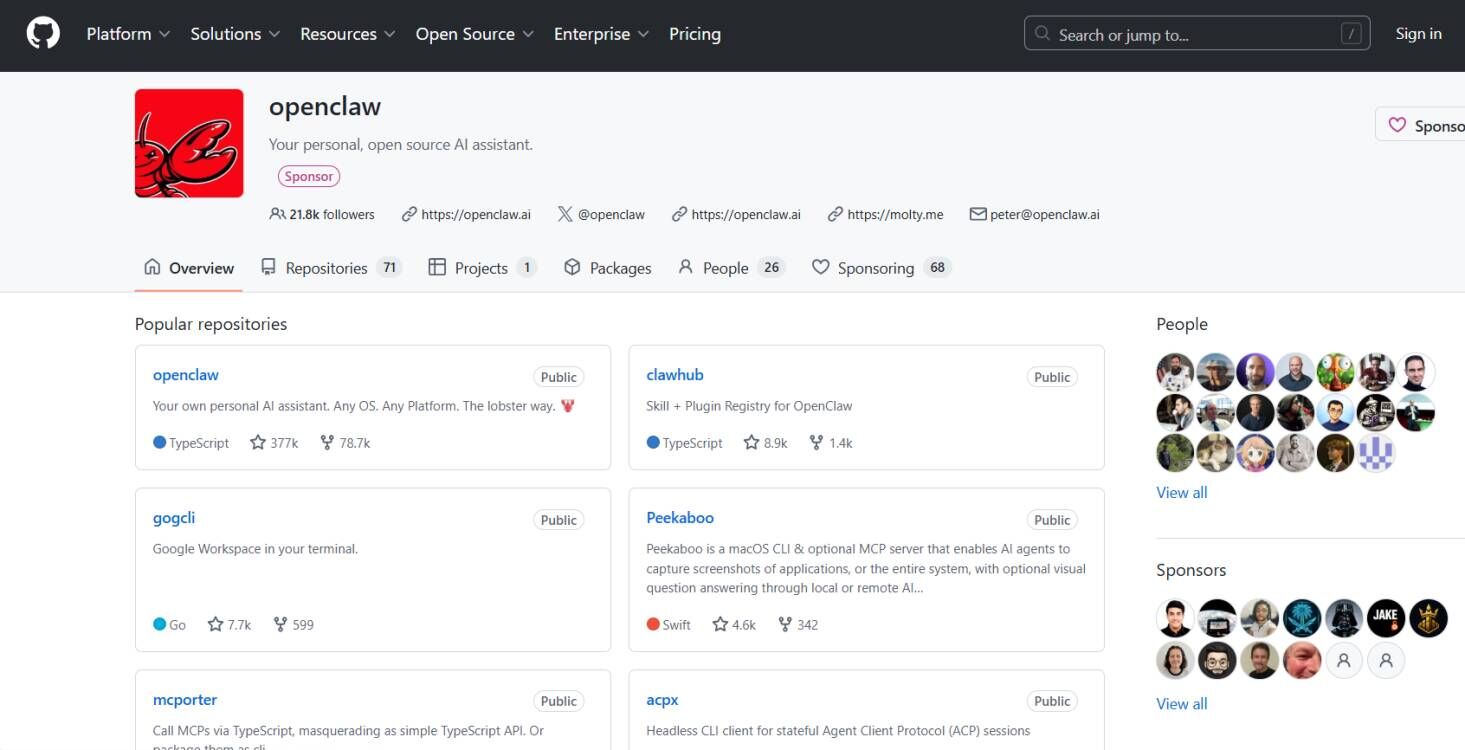Open the gogcli repository link

(174, 518)
